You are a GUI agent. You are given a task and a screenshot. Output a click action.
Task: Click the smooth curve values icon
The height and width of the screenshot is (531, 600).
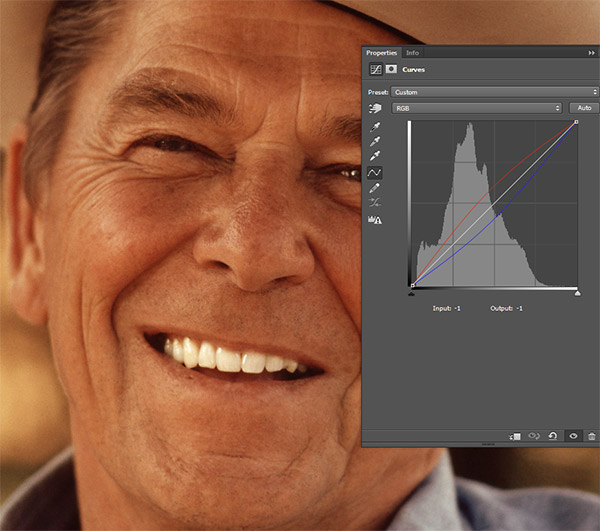(374, 202)
